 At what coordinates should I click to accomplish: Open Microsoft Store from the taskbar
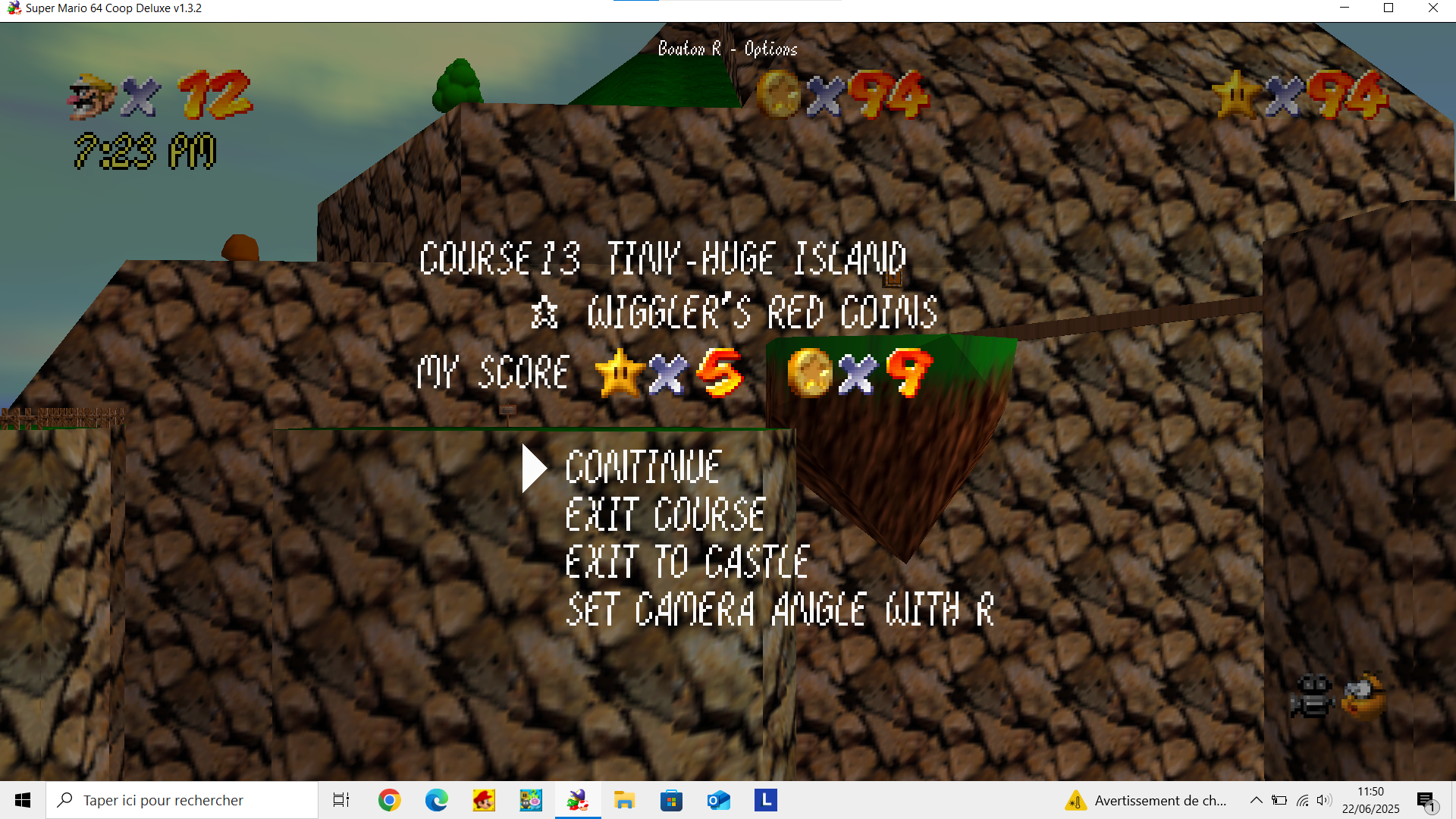tap(671, 800)
